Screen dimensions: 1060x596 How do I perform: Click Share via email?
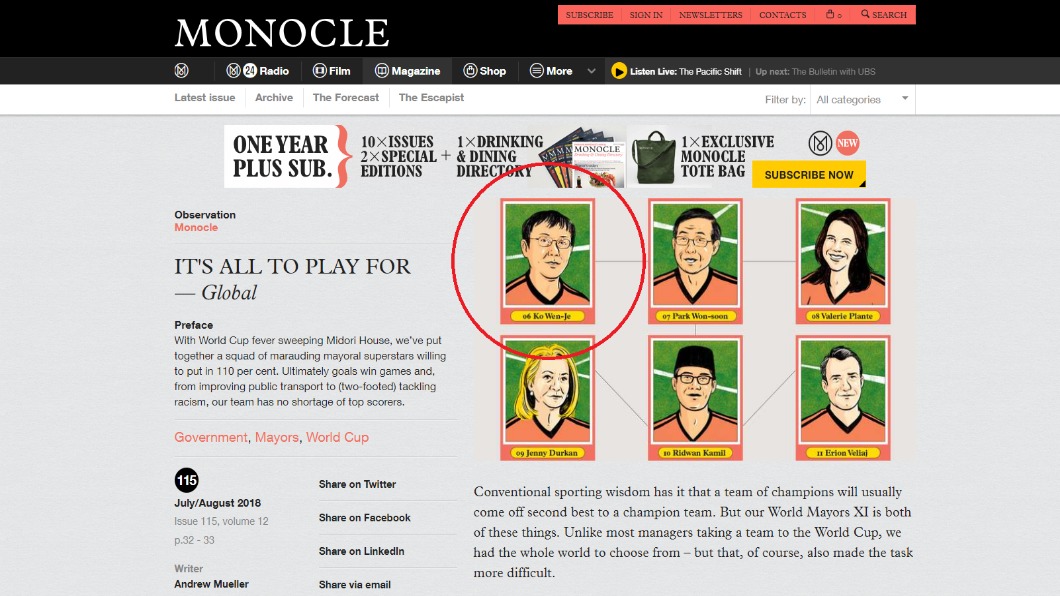pyautogui.click(x=355, y=585)
